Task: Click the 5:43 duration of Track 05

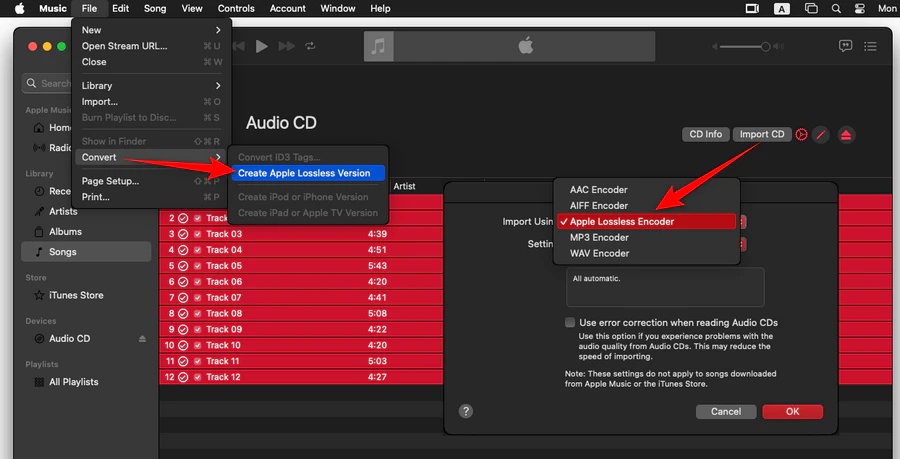Action: click(x=377, y=266)
